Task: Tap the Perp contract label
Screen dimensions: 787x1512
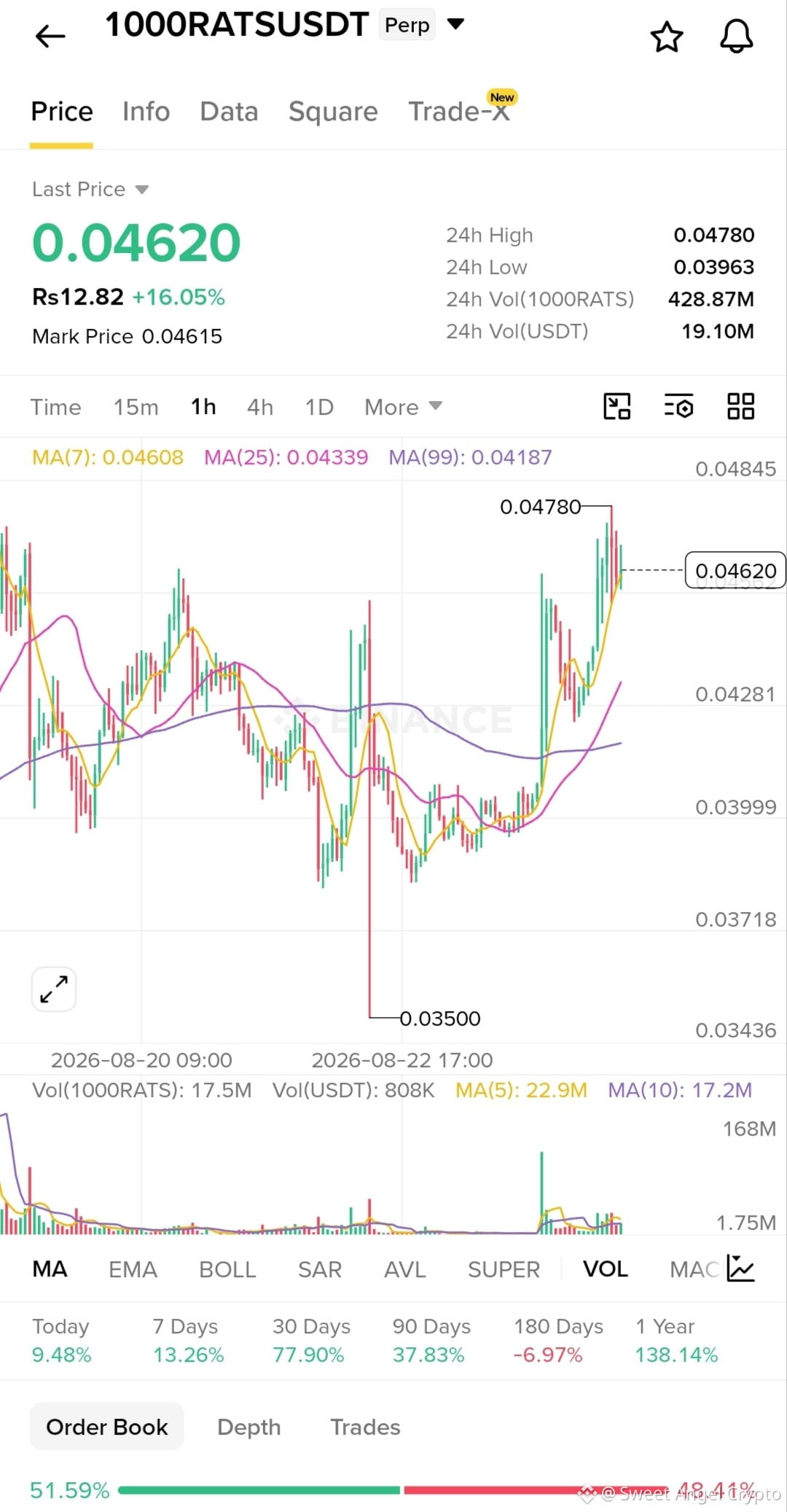Action: click(x=407, y=25)
